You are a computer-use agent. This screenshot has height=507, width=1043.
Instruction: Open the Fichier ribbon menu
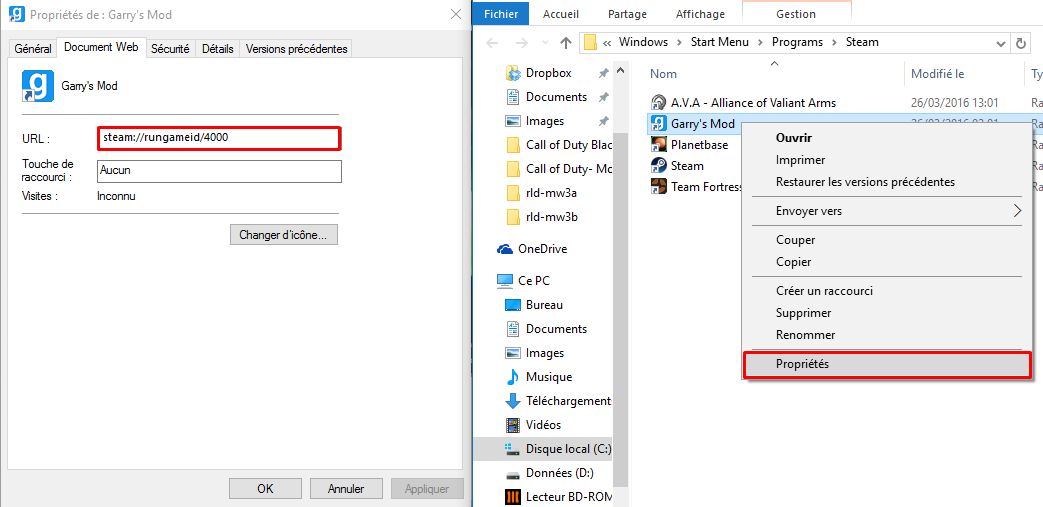pos(501,13)
